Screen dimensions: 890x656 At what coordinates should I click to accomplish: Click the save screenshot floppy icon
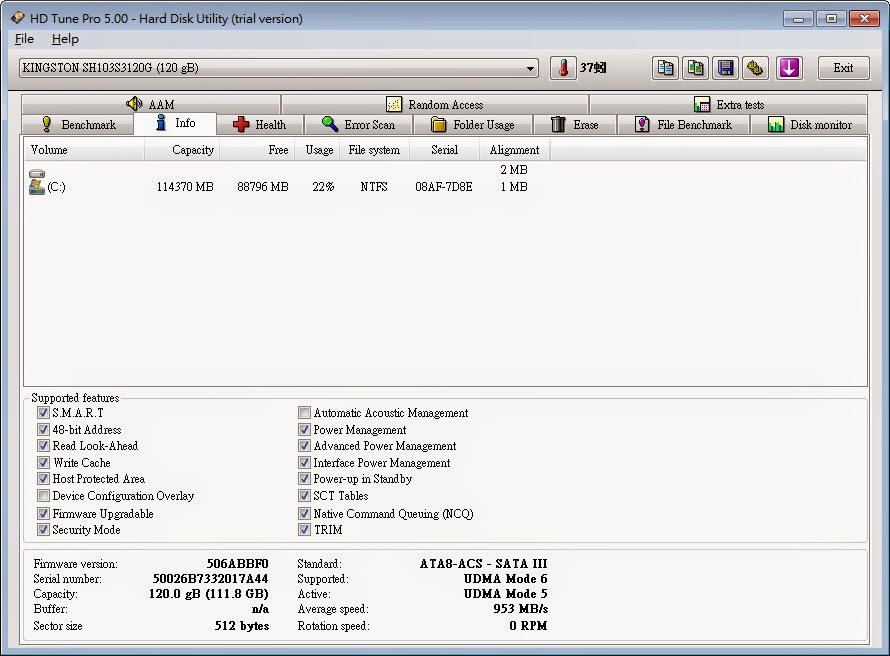pyautogui.click(x=726, y=68)
